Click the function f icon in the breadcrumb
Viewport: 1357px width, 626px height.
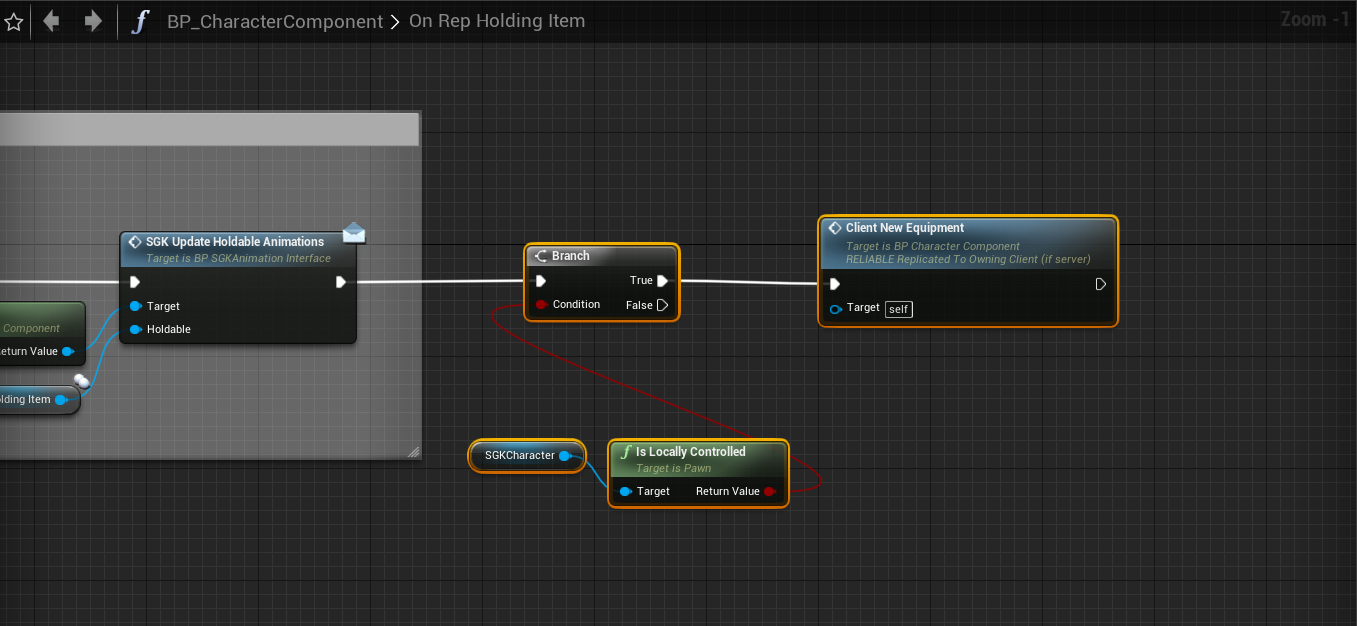click(x=139, y=21)
